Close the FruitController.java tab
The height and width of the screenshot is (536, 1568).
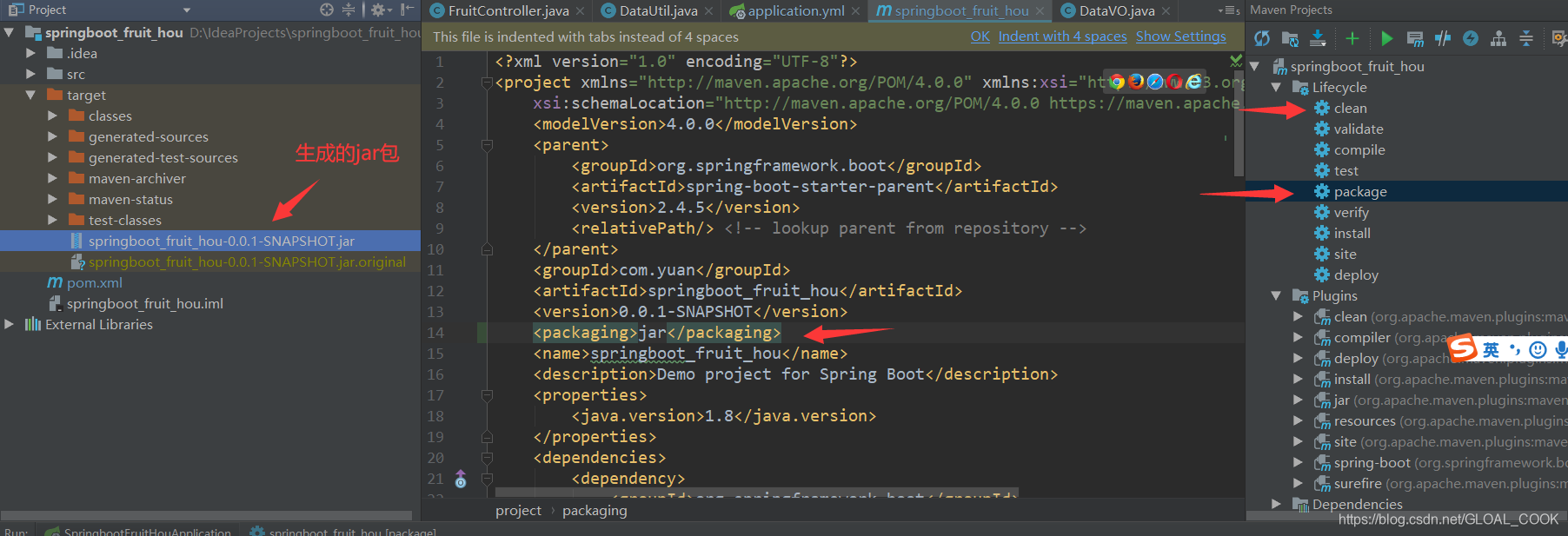pyautogui.click(x=580, y=11)
